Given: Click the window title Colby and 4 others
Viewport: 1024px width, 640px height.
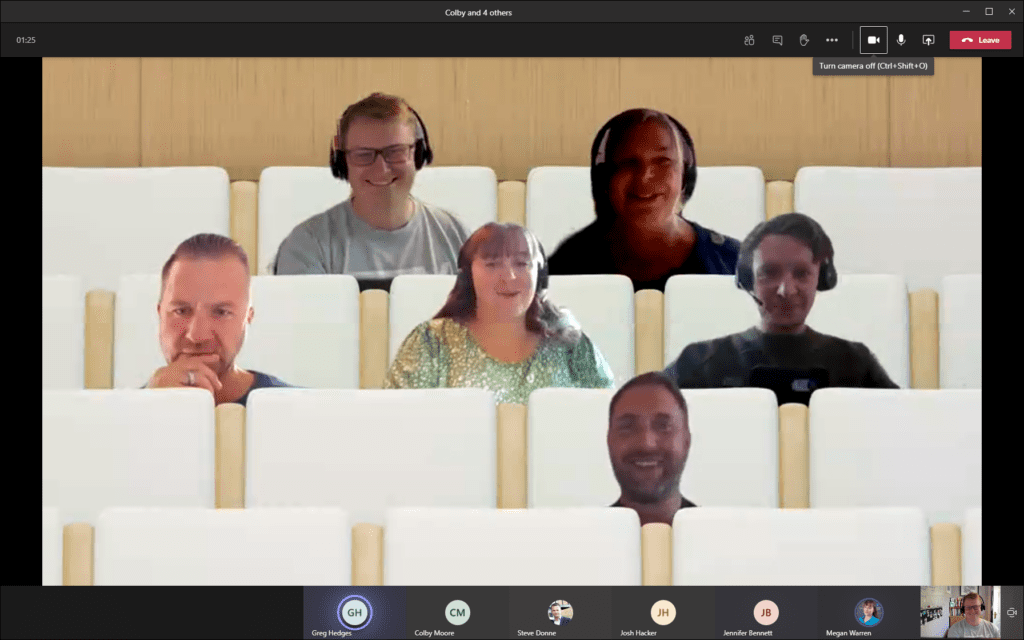Looking at the screenshot, I should [x=479, y=12].
